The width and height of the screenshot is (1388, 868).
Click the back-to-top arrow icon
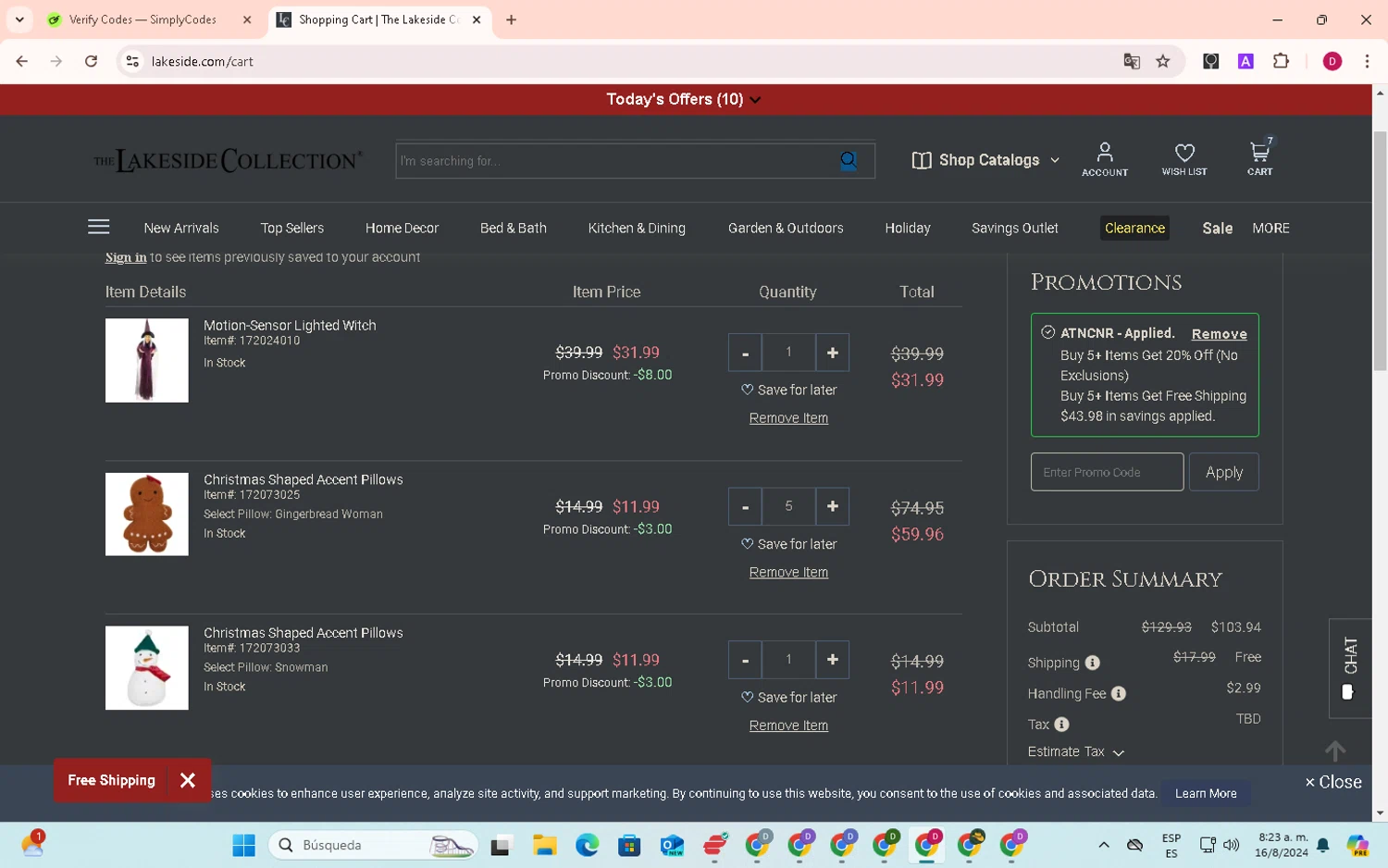1334,750
